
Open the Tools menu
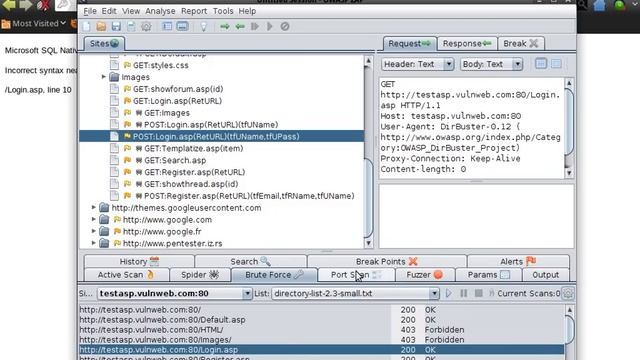[223, 11]
